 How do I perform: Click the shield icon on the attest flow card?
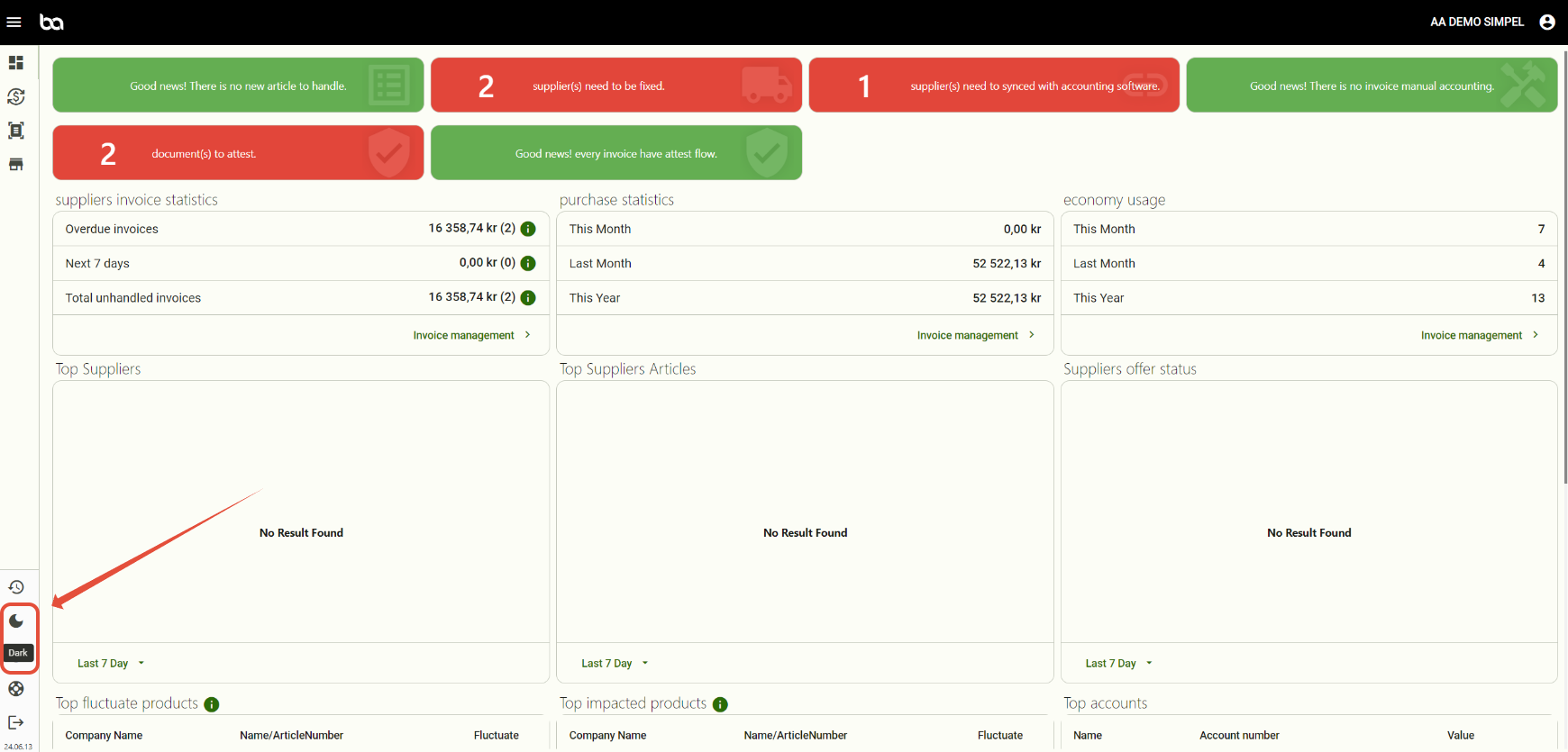click(767, 153)
